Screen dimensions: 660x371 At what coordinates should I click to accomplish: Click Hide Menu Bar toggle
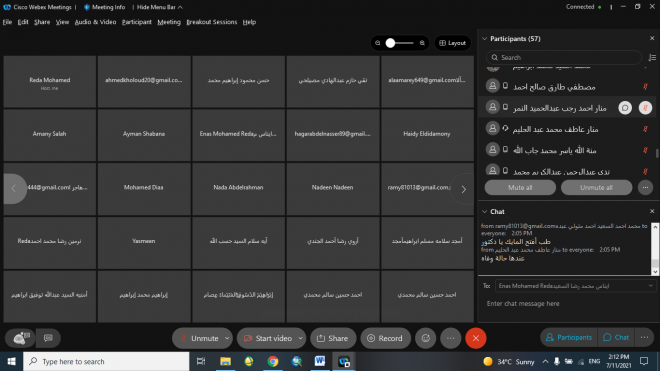(159, 7)
